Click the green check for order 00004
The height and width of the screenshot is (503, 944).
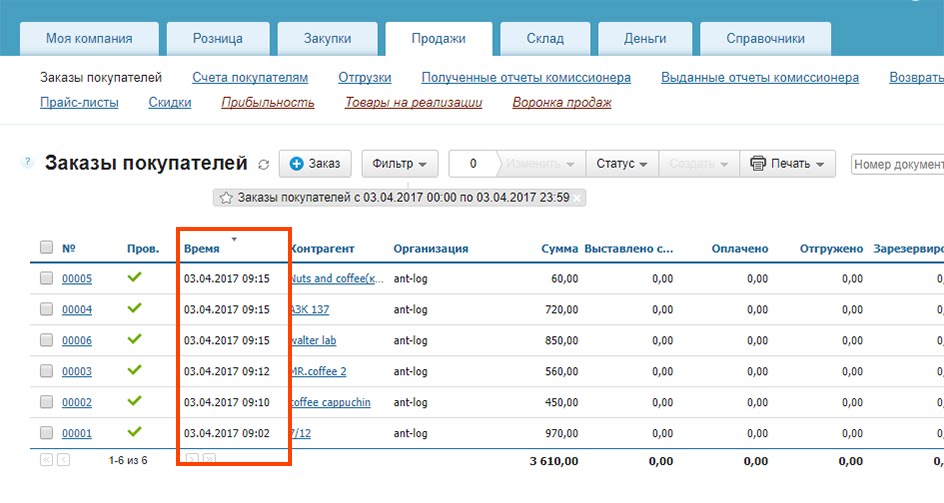click(x=134, y=308)
